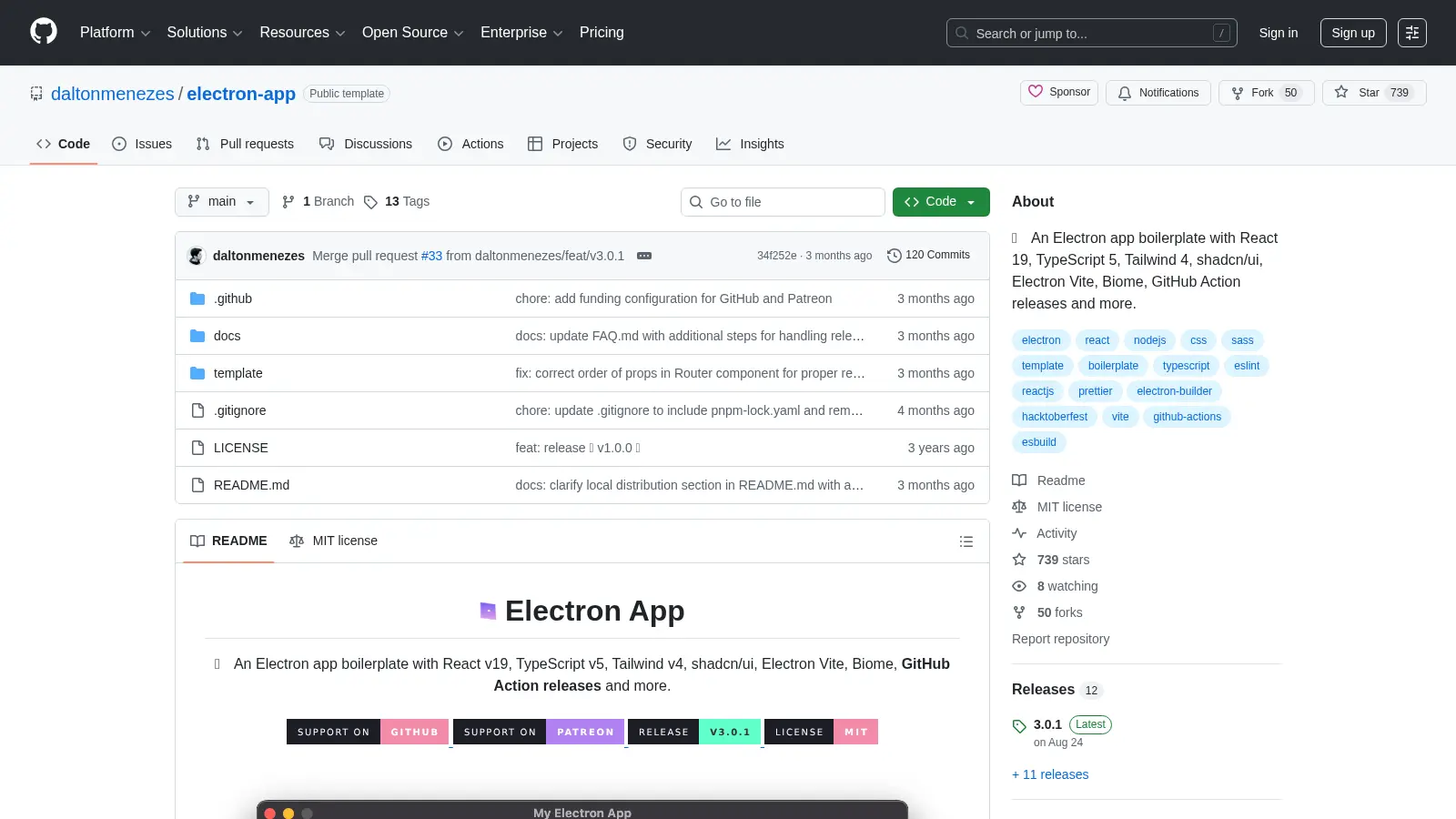Open the README outline list icon
The image size is (1456, 819).
(966, 541)
